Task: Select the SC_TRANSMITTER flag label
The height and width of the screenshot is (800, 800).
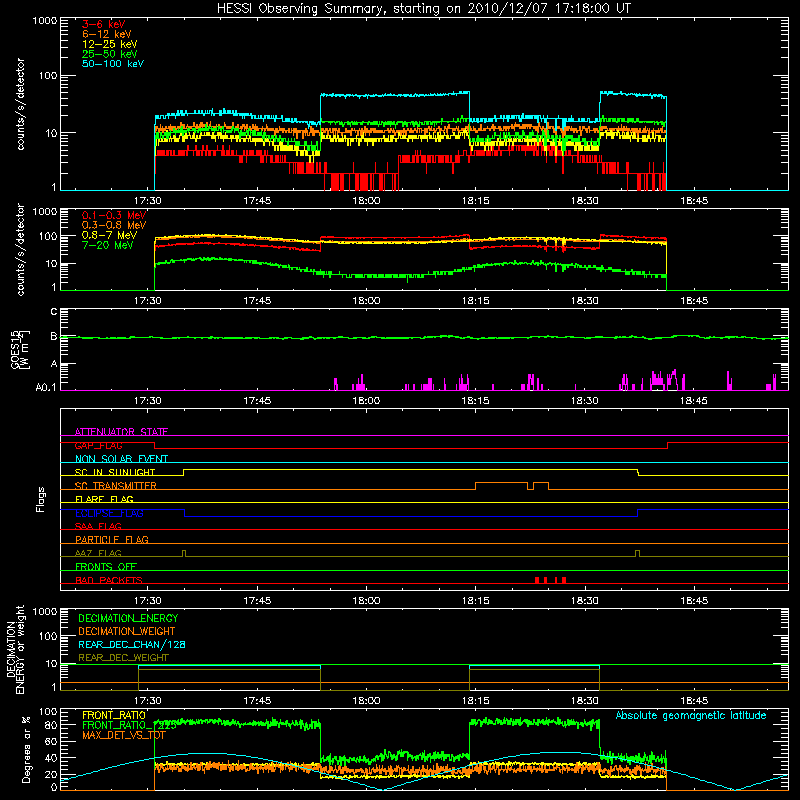Action: (115, 486)
